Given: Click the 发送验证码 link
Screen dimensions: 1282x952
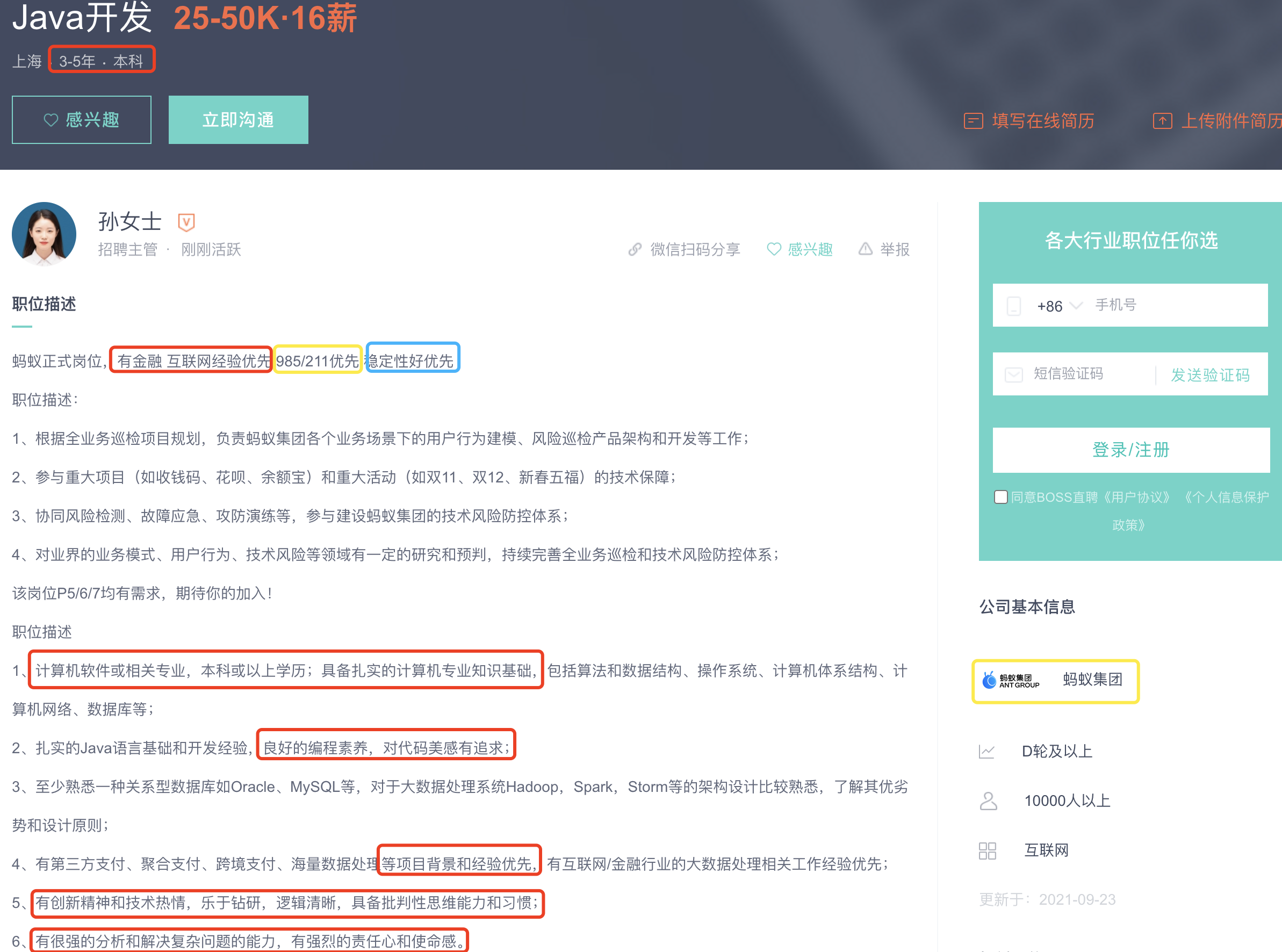Looking at the screenshot, I should 1210,375.
